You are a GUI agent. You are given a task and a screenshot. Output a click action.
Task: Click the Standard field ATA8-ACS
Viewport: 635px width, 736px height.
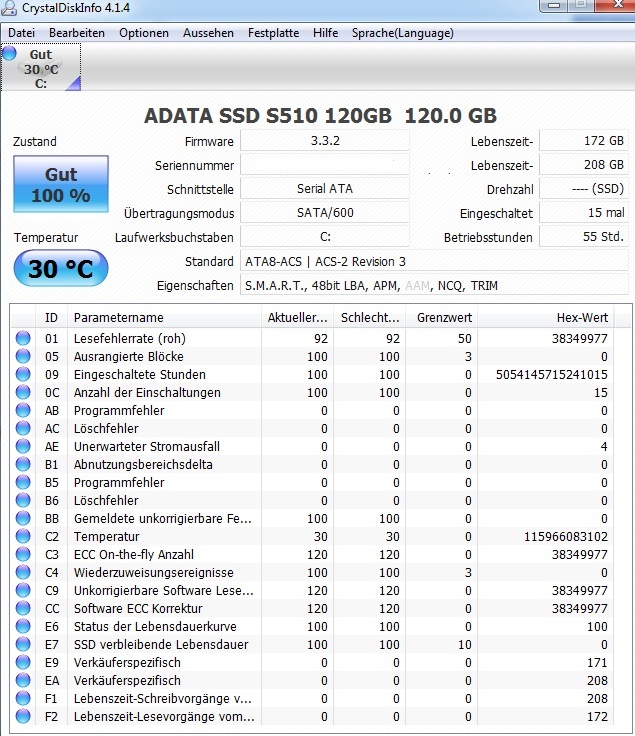pyautogui.click(x=435, y=261)
